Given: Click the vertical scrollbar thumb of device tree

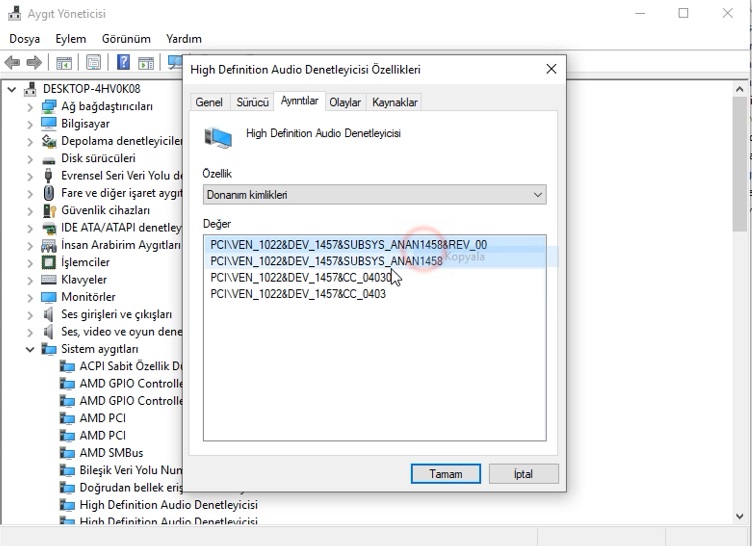Looking at the screenshot, I should coord(739,164).
